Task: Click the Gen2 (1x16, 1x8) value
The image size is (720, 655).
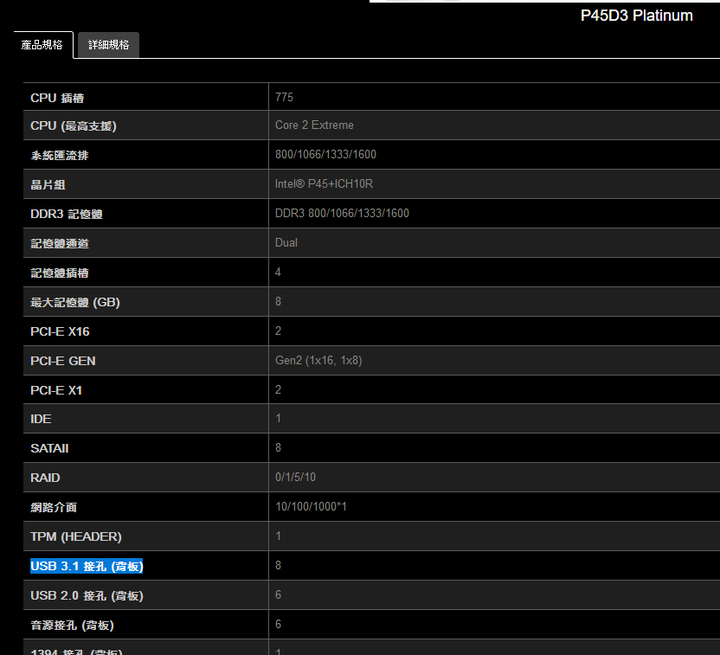Action: (319, 360)
